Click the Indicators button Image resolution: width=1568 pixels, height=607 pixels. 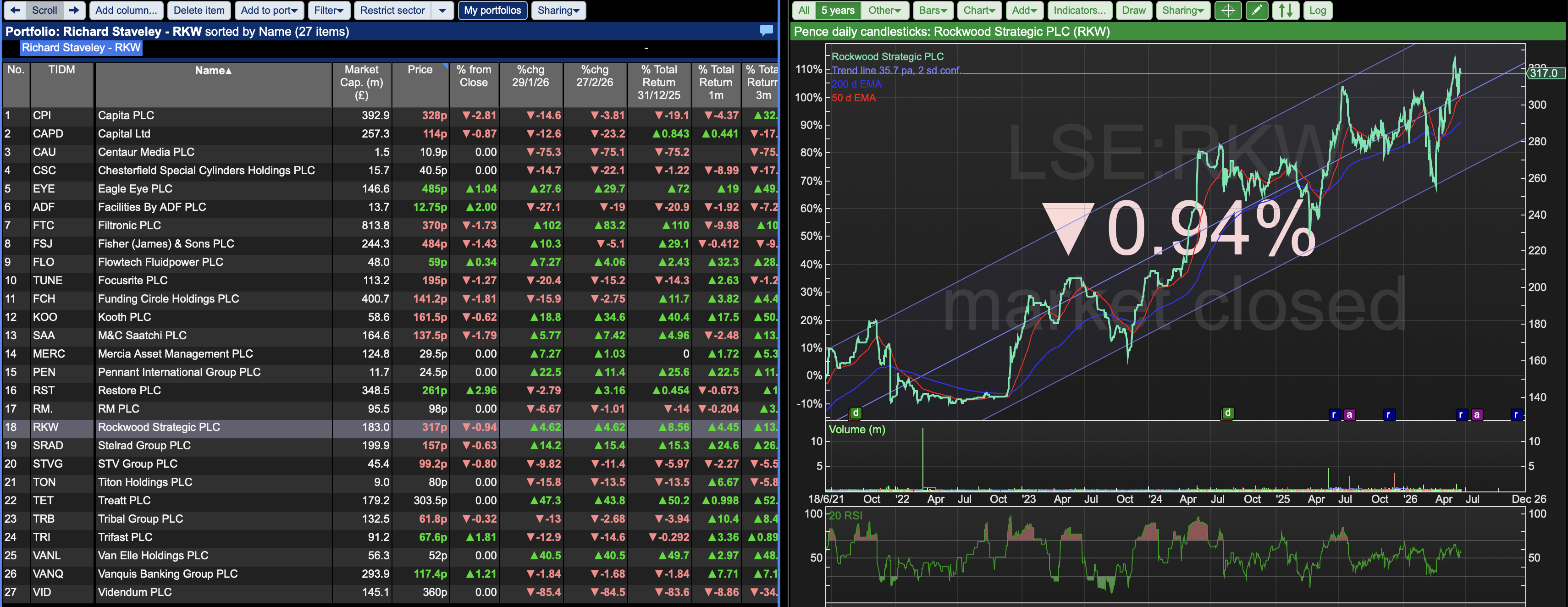1079,11
